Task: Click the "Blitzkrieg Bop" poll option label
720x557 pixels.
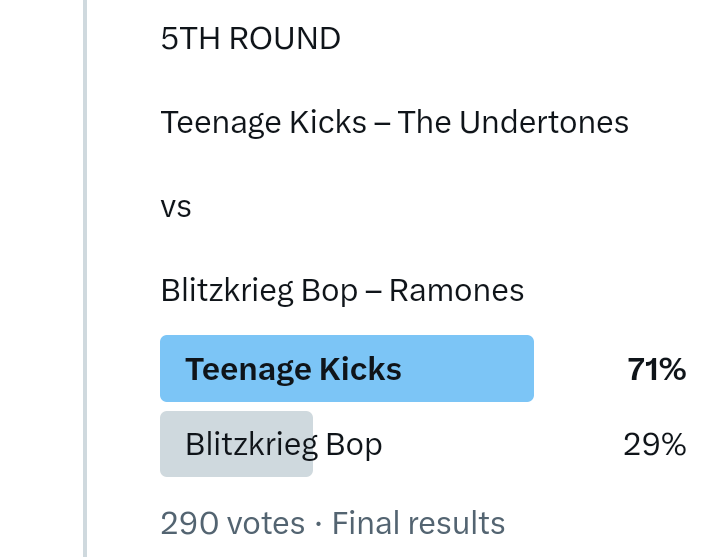Action: pos(283,444)
